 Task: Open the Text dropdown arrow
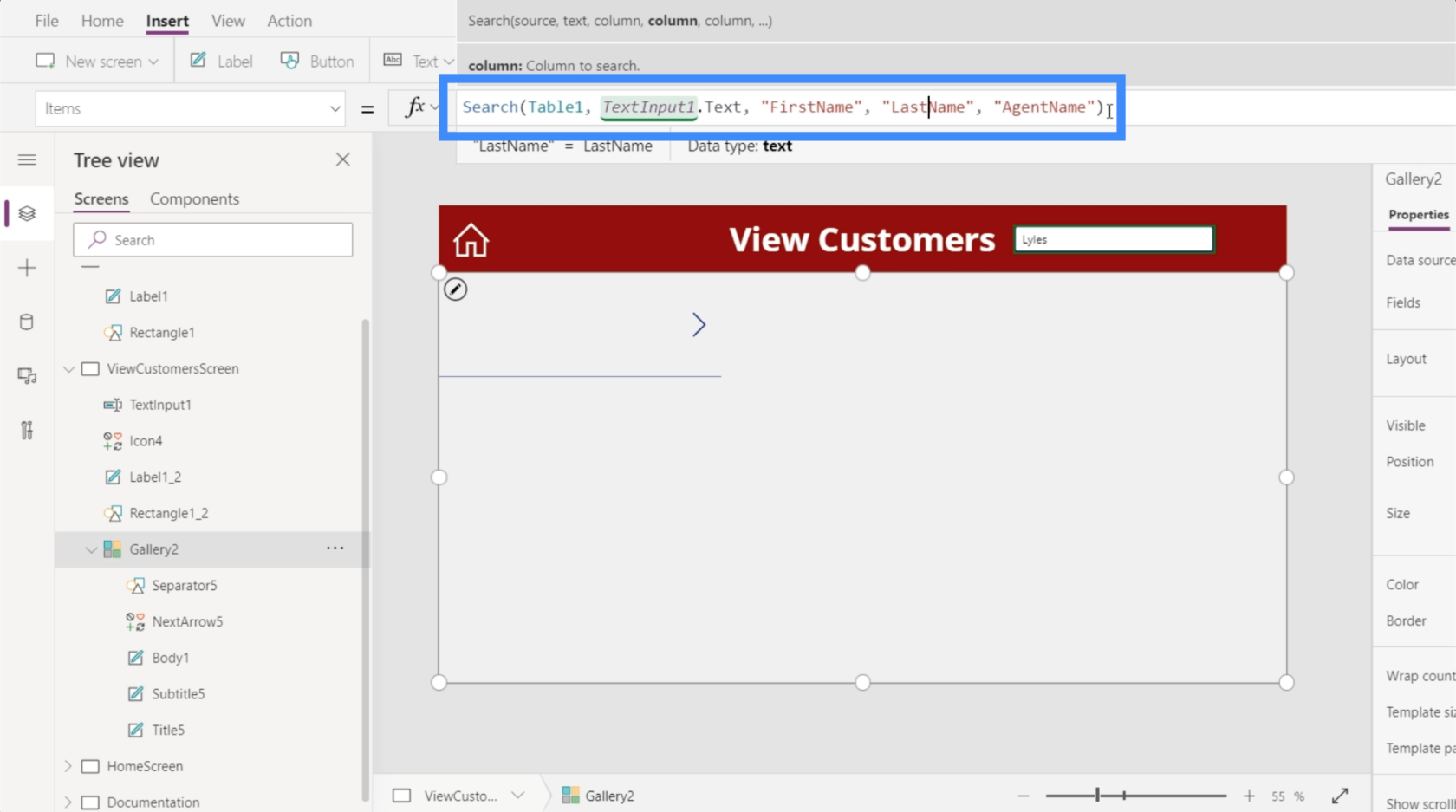[448, 62]
